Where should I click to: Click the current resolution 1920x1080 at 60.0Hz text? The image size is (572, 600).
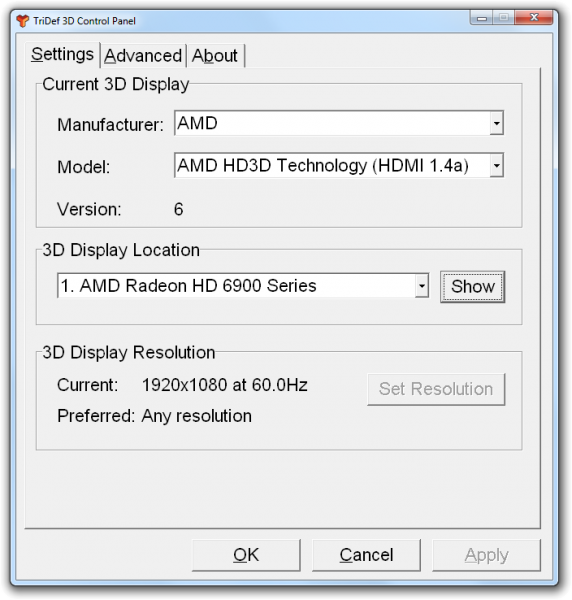225,385
